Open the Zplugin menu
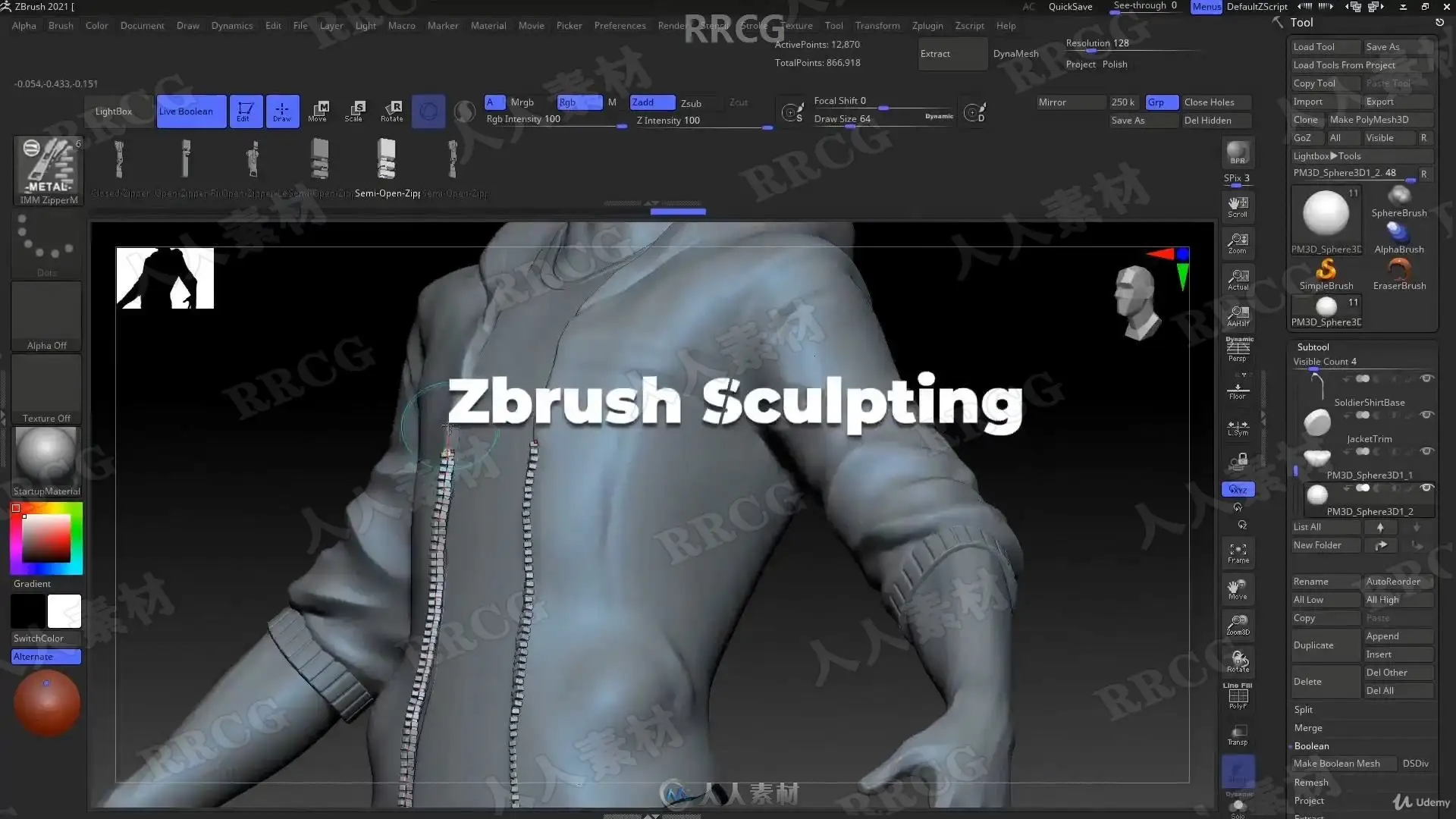This screenshot has width=1456, height=819. 927,25
